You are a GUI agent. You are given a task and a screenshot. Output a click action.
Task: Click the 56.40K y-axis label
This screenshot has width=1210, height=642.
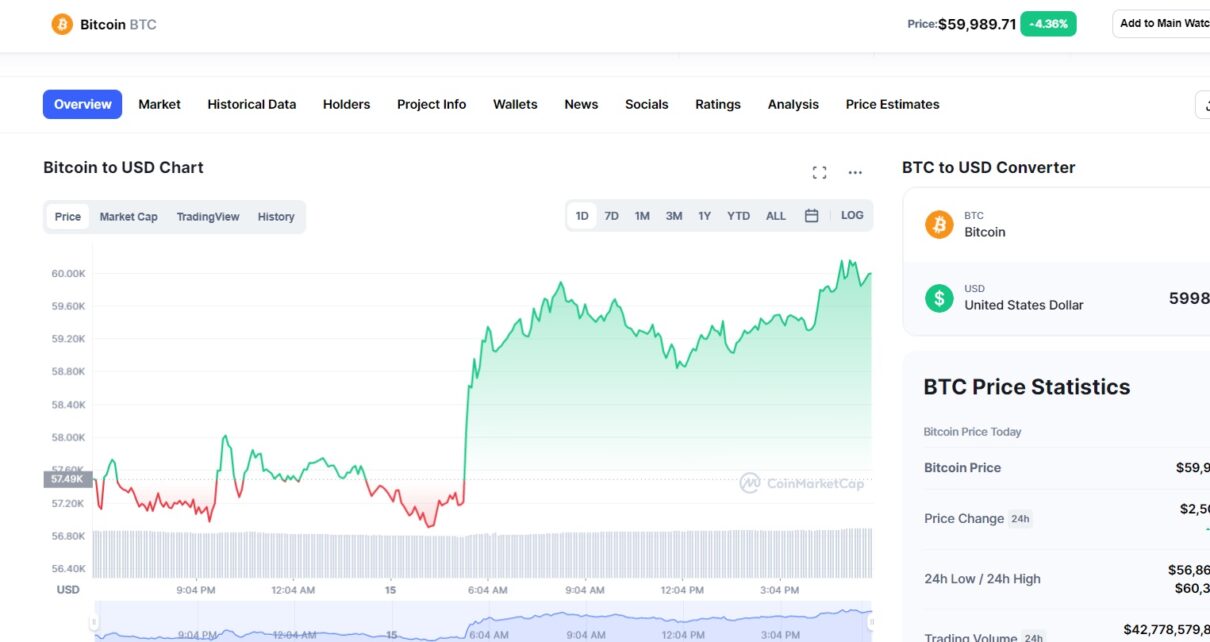[68, 569]
